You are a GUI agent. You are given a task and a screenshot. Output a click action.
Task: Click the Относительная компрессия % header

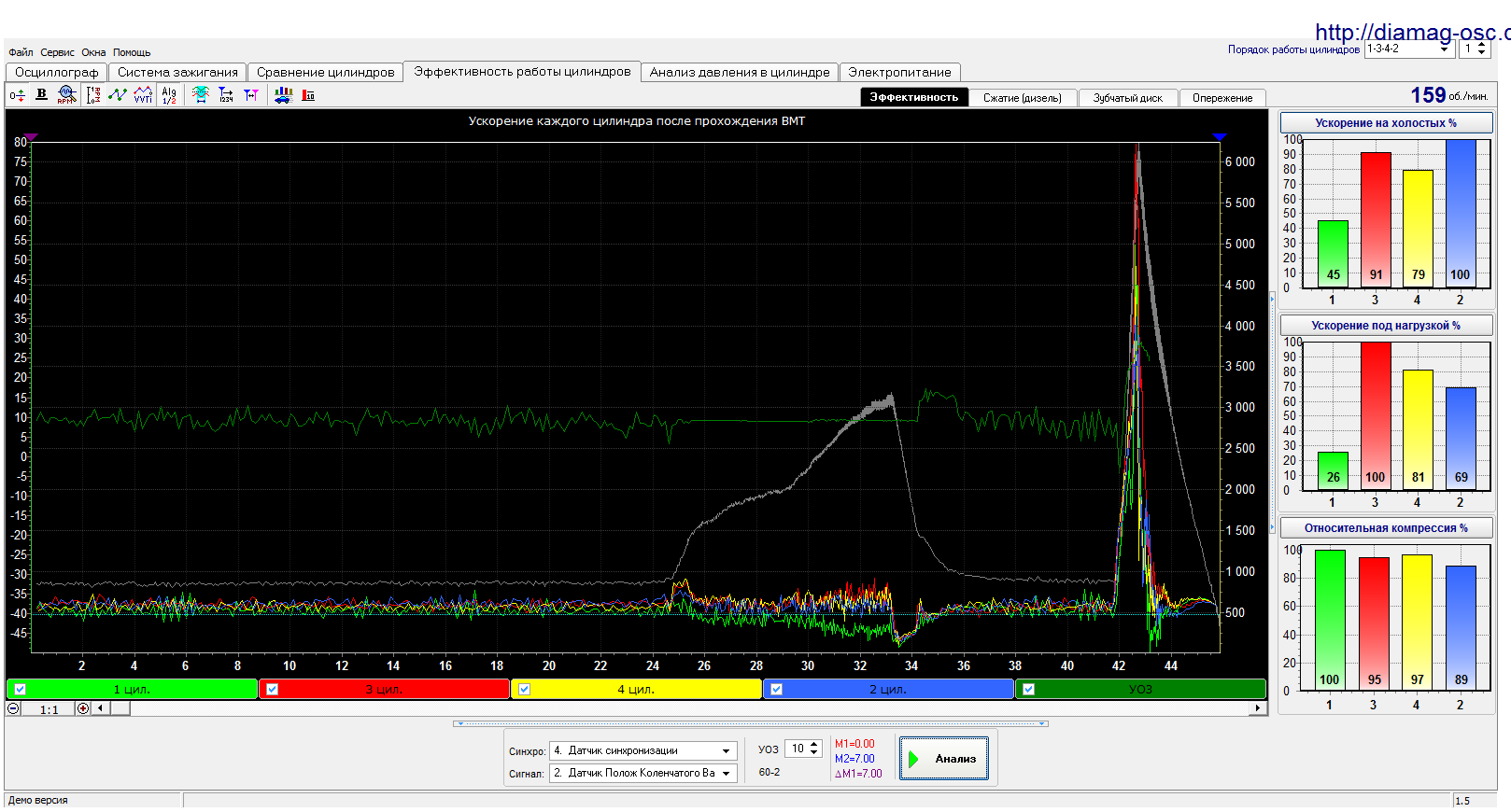click(1386, 527)
